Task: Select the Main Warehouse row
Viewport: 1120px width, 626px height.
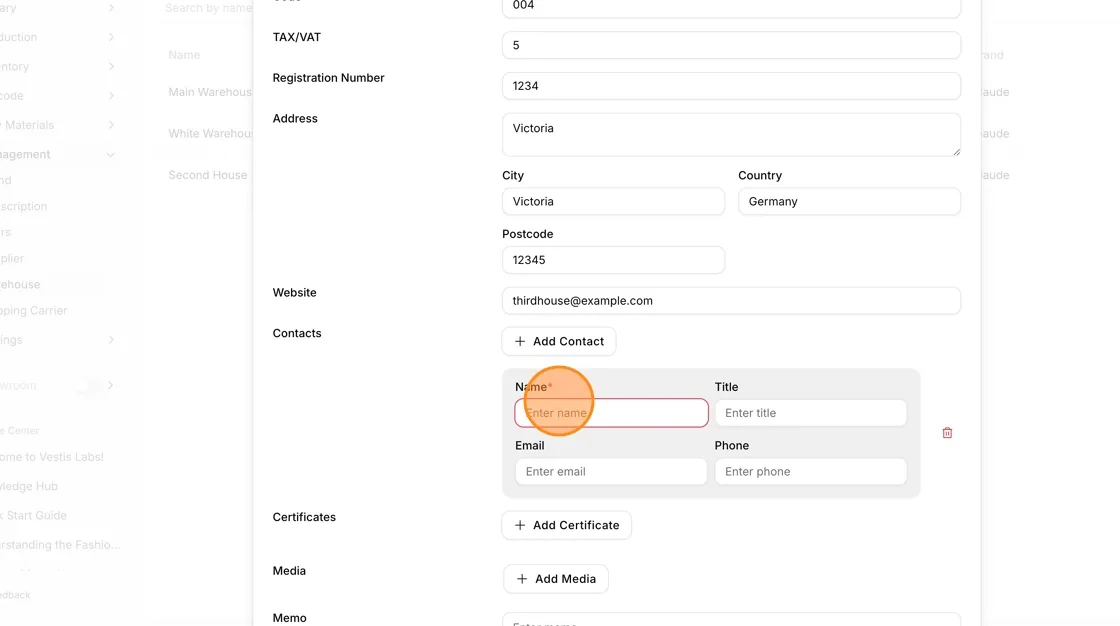Action: click(210, 92)
